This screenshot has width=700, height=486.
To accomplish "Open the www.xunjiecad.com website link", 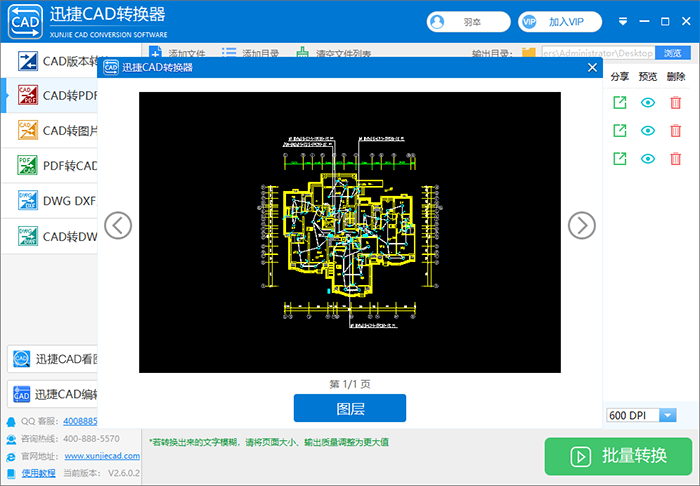I will coord(102,456).
